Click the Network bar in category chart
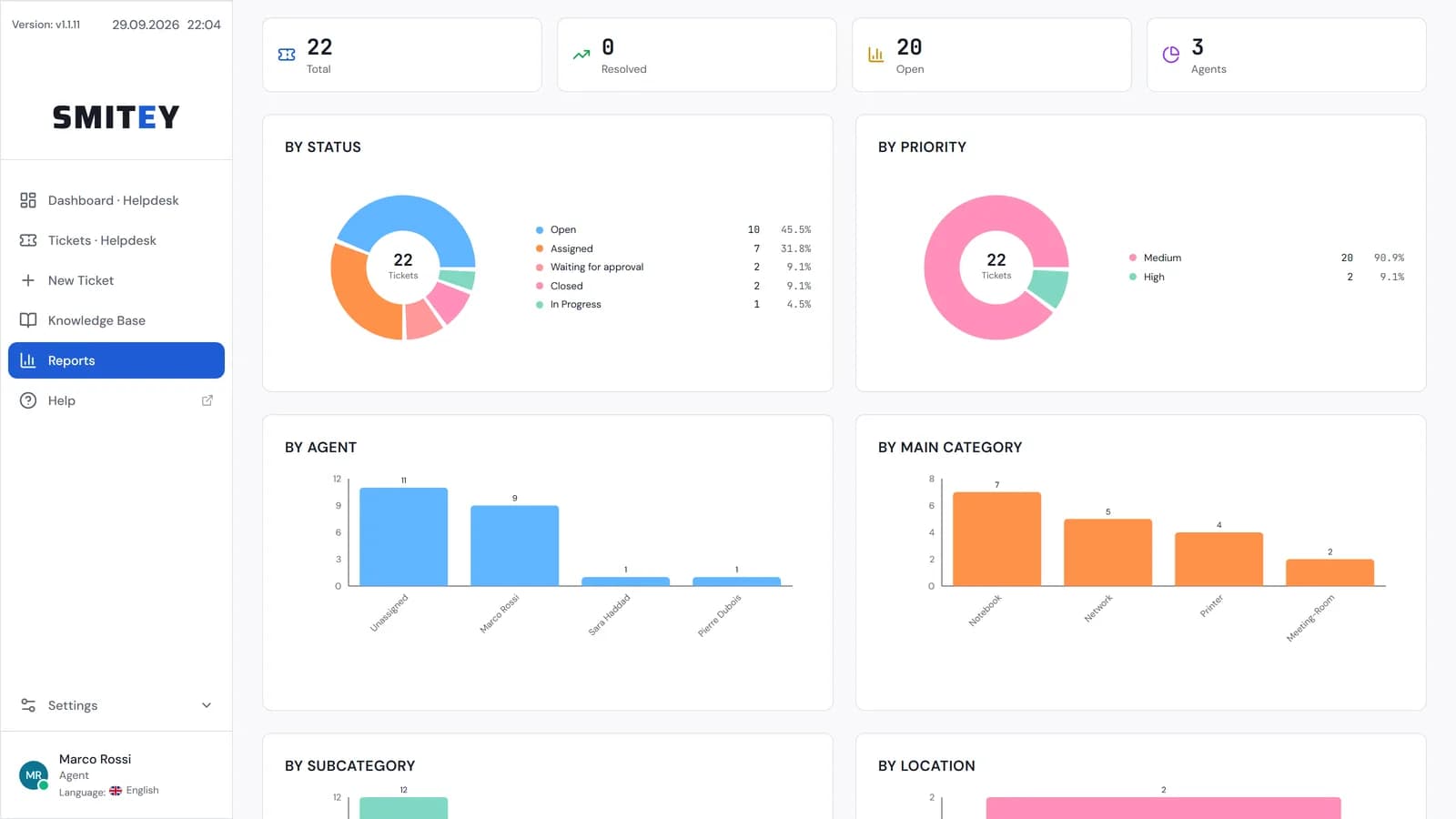 click(1108, 552)
